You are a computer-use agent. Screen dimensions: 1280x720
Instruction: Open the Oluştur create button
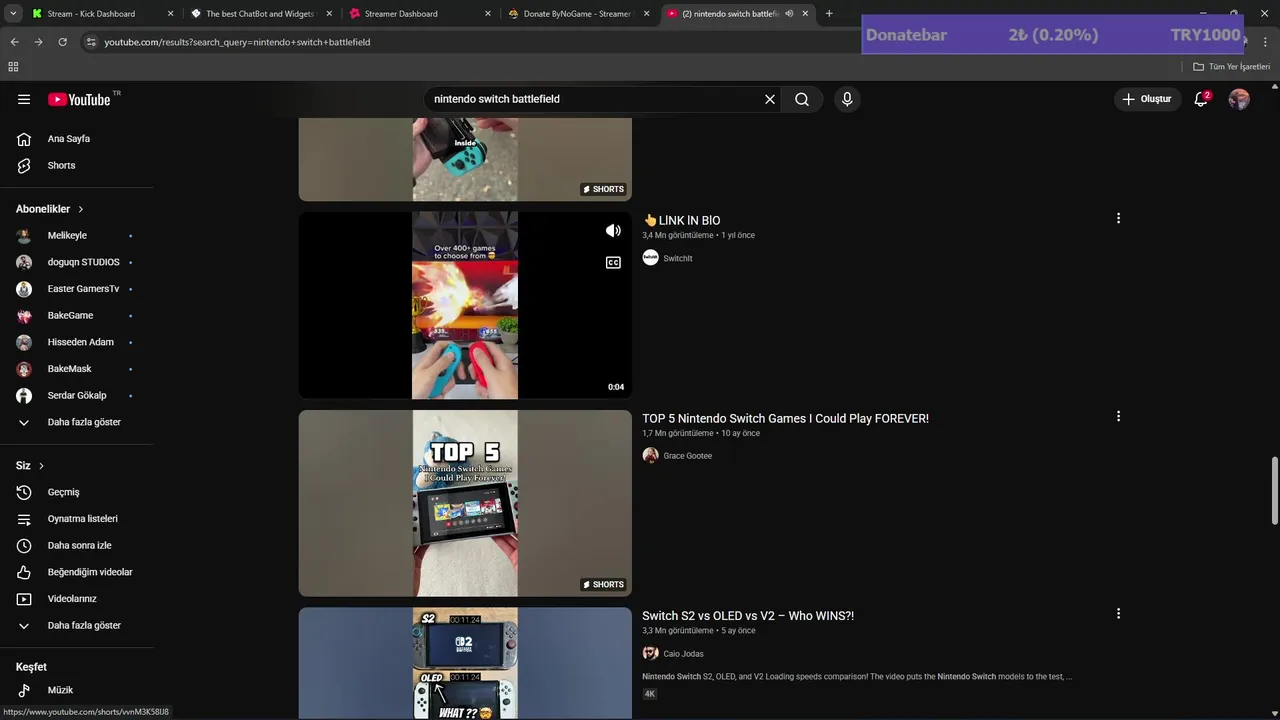pos(1146,99)
